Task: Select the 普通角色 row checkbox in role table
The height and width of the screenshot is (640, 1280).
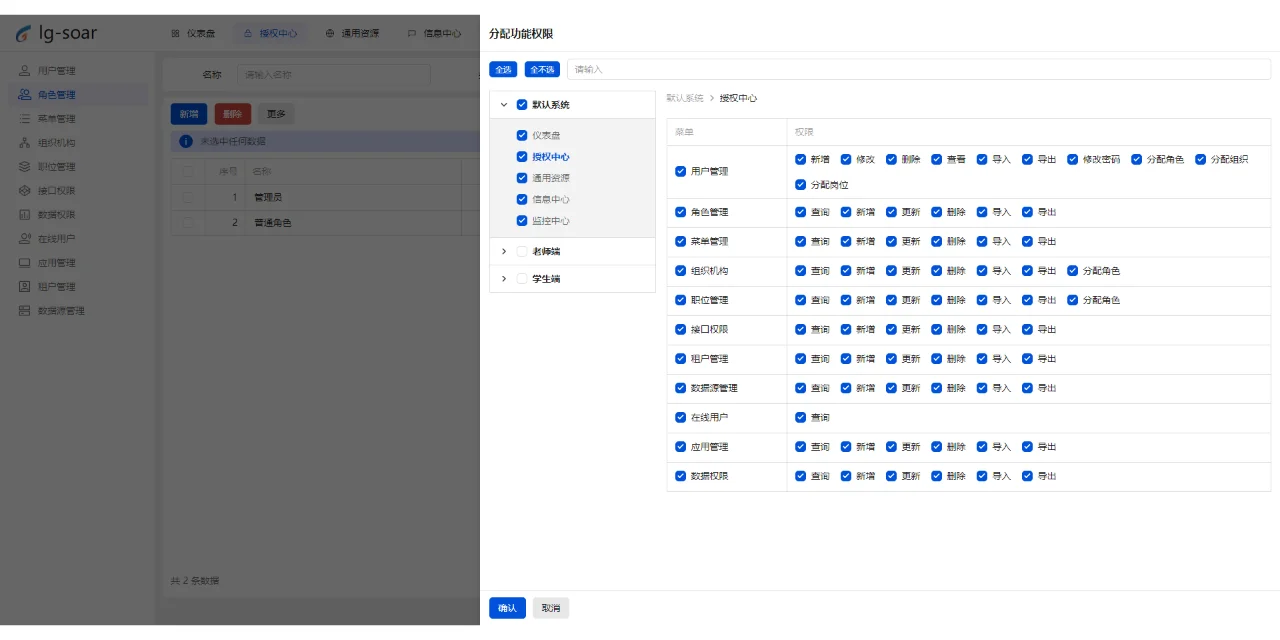Action: 187,223
